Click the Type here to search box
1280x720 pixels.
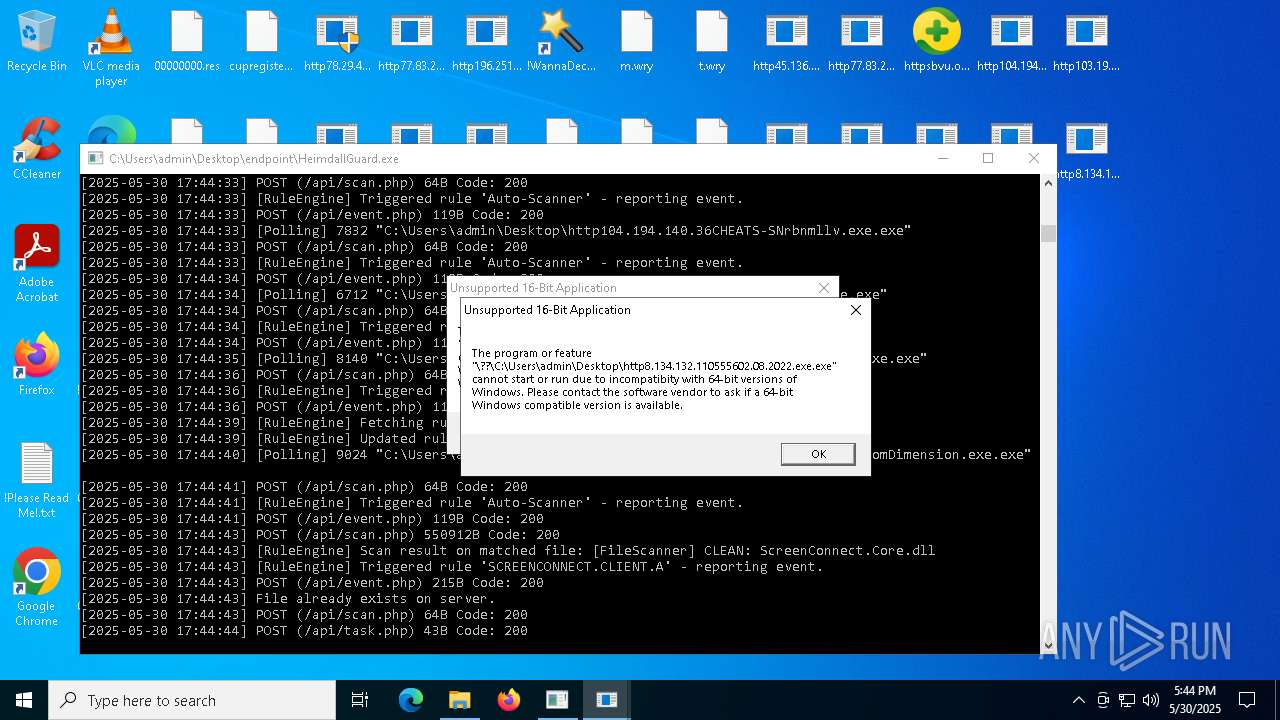192,700
